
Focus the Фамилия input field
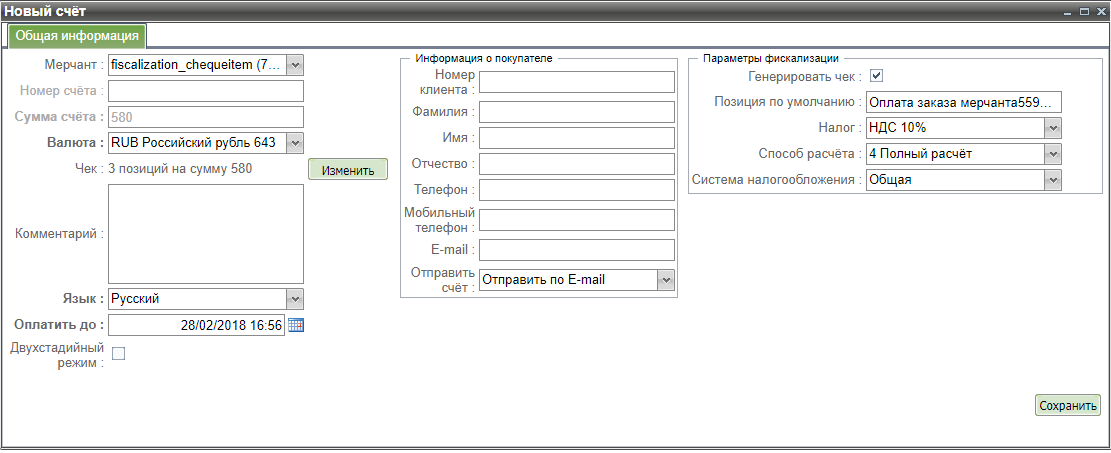pos(577,110)
